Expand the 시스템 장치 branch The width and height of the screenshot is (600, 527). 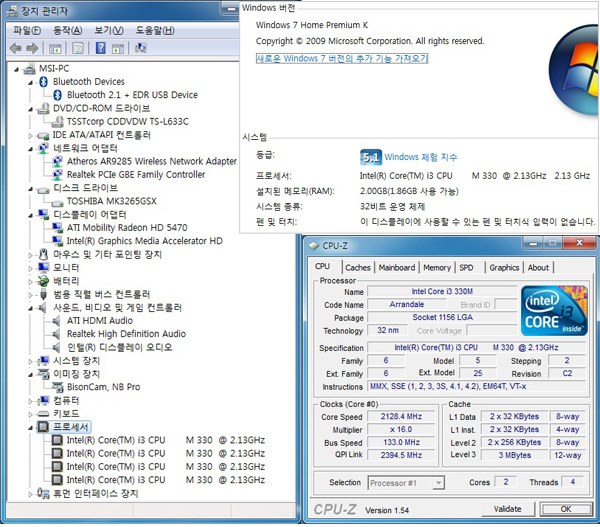tap(31, 361)
